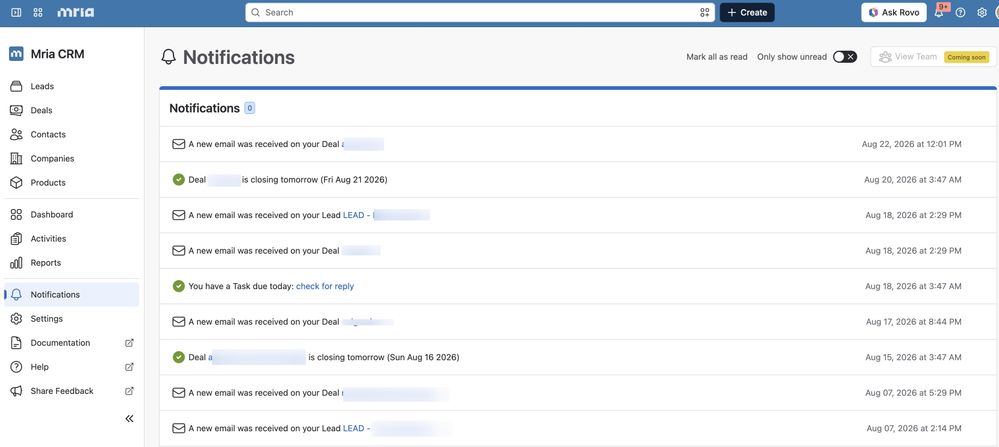This screenshot has height=447, width=999.
Task: Click the Dashboard grid icon
Action: 17,215
